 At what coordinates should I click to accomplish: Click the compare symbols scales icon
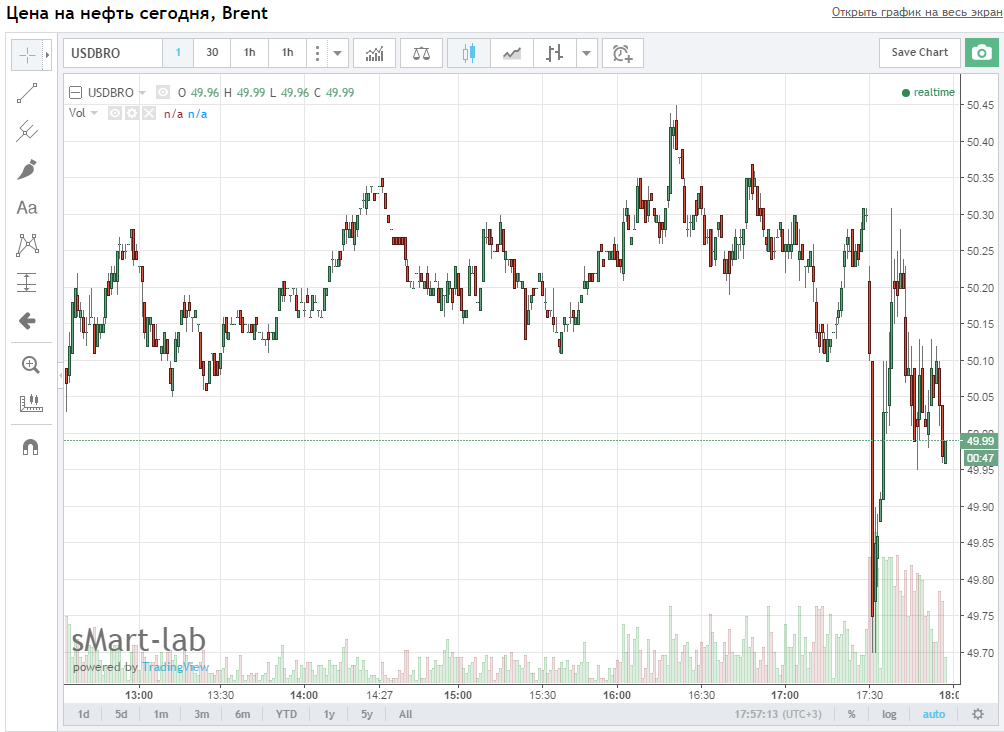click(421, 53)
